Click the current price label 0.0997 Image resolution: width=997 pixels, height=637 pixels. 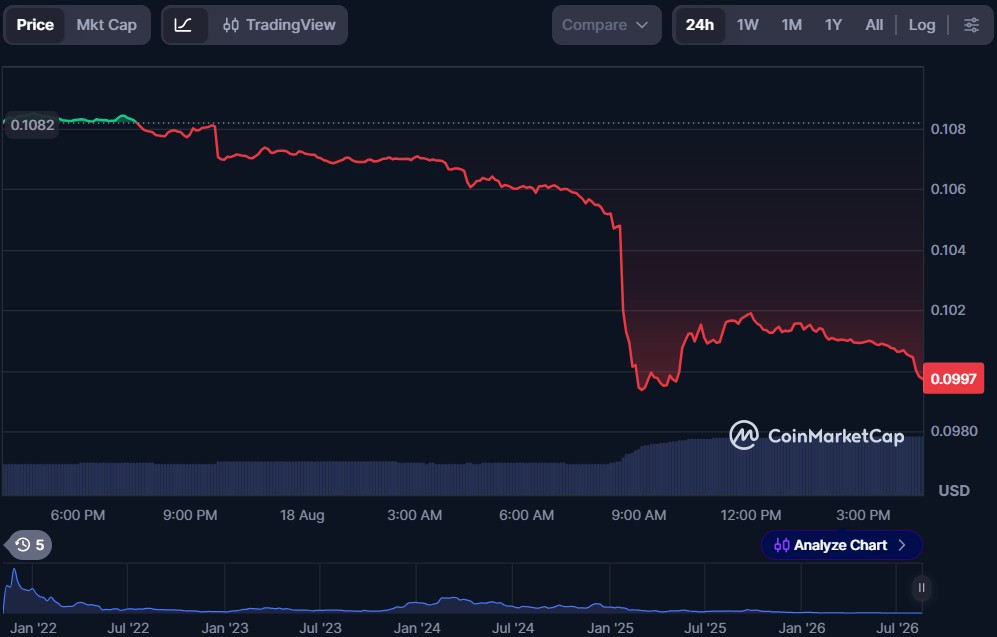[x=953, y=379]
